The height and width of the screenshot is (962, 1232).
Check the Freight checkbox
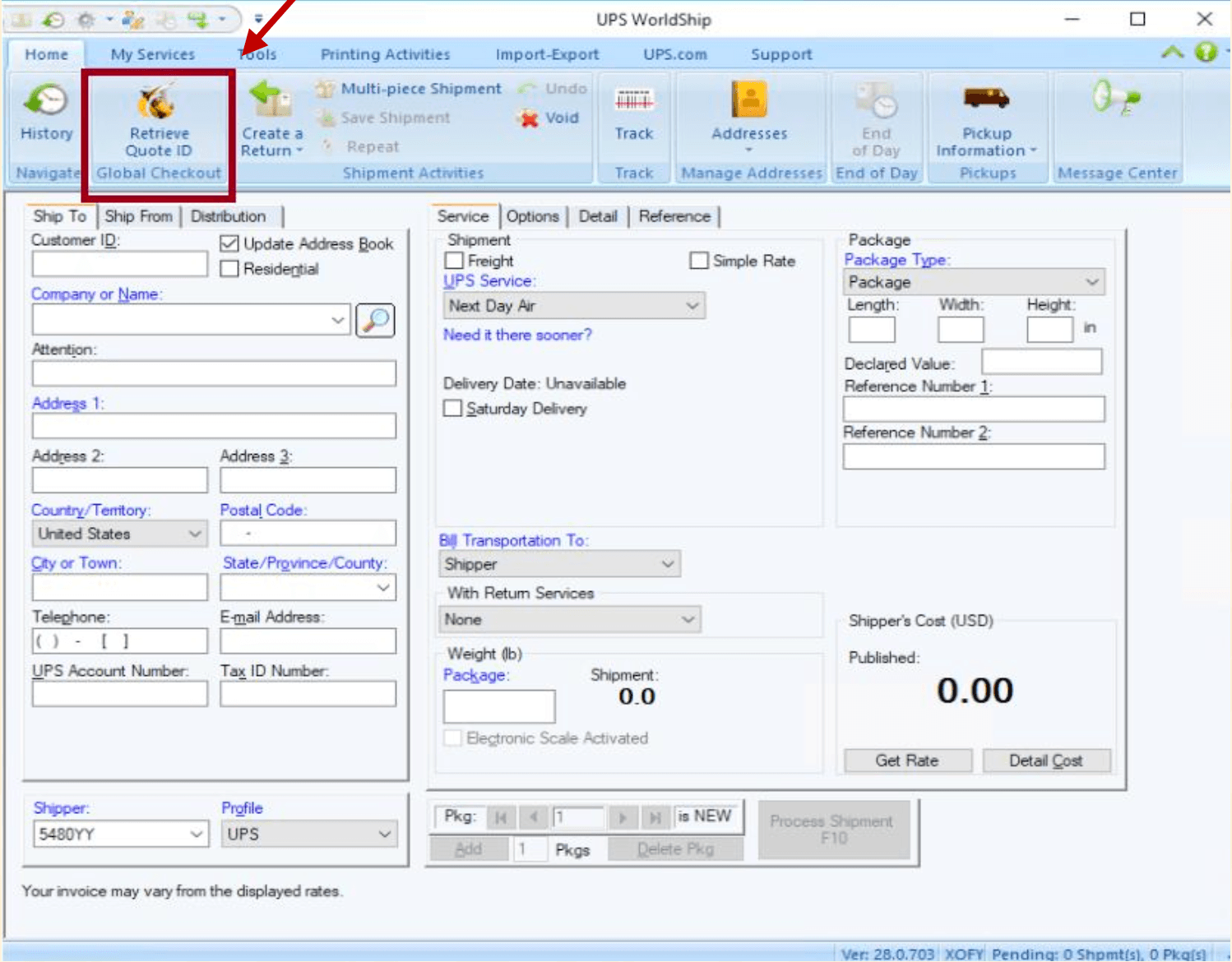(453, 261)
